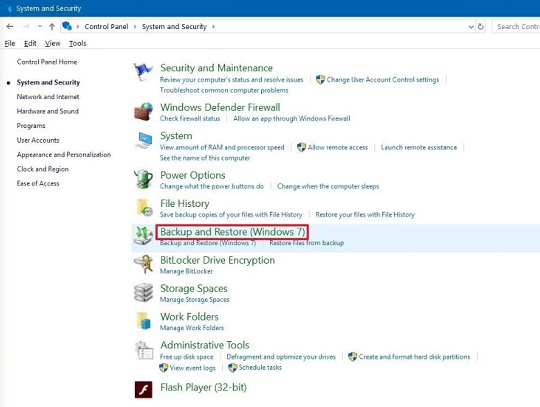Click the forward navigation arrow

(26, 27)
